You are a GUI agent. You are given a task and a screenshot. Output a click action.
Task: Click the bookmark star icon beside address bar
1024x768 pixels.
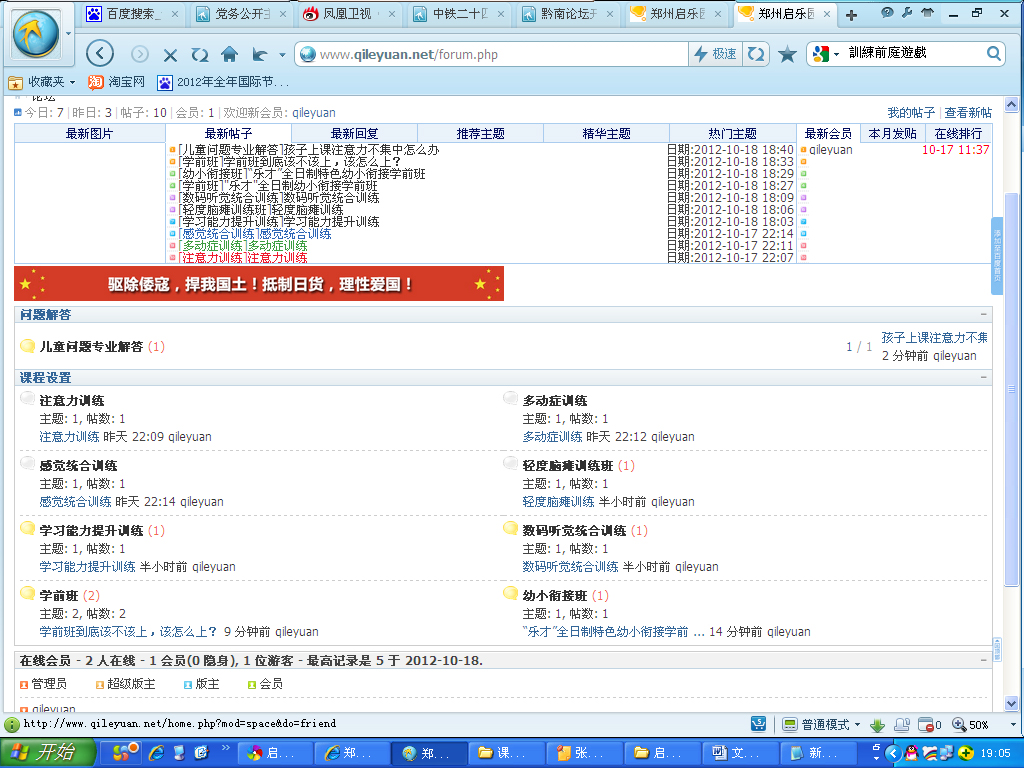click(787, 54)
